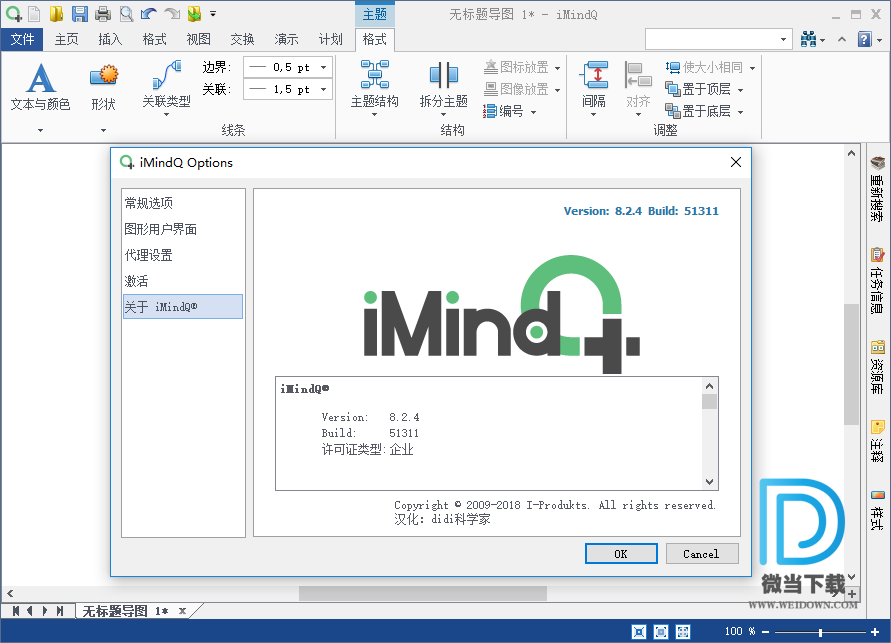The width and height of the screenshot is (891, 643).
Task: Close the 无标题导图 1* document tab
Action: tap(182, 611)
